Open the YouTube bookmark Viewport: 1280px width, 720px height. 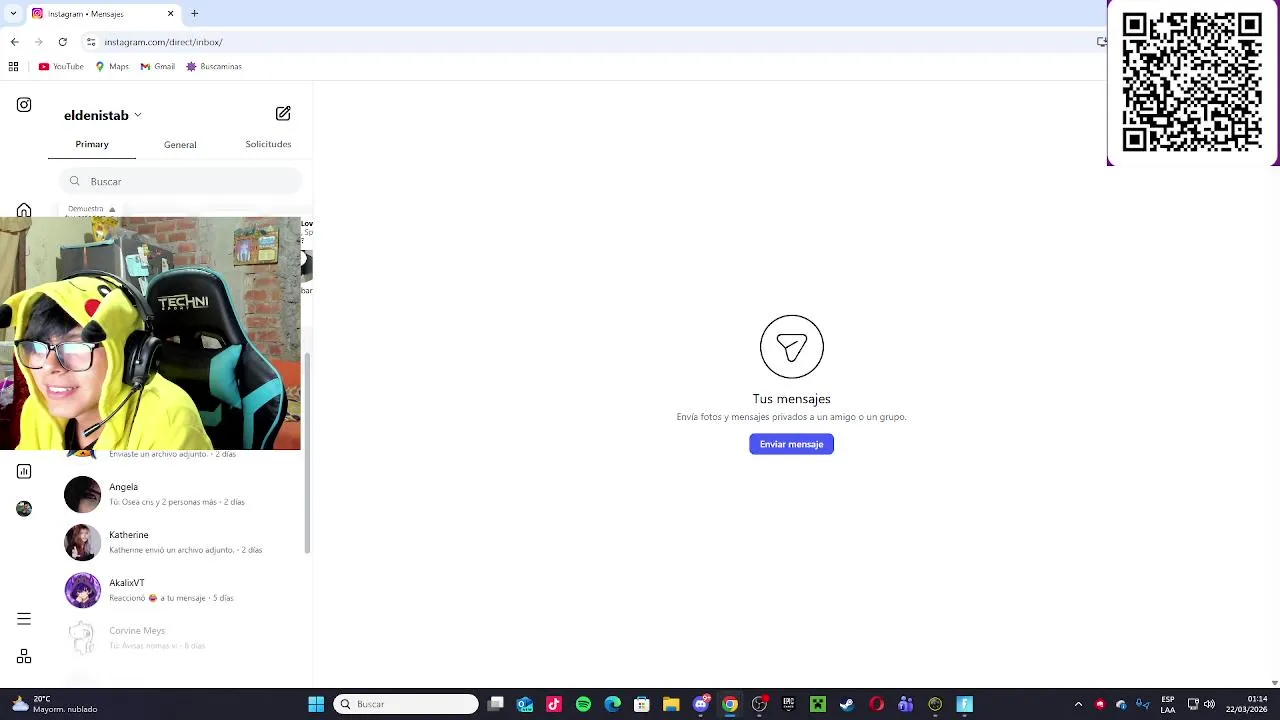coord(61,66)
